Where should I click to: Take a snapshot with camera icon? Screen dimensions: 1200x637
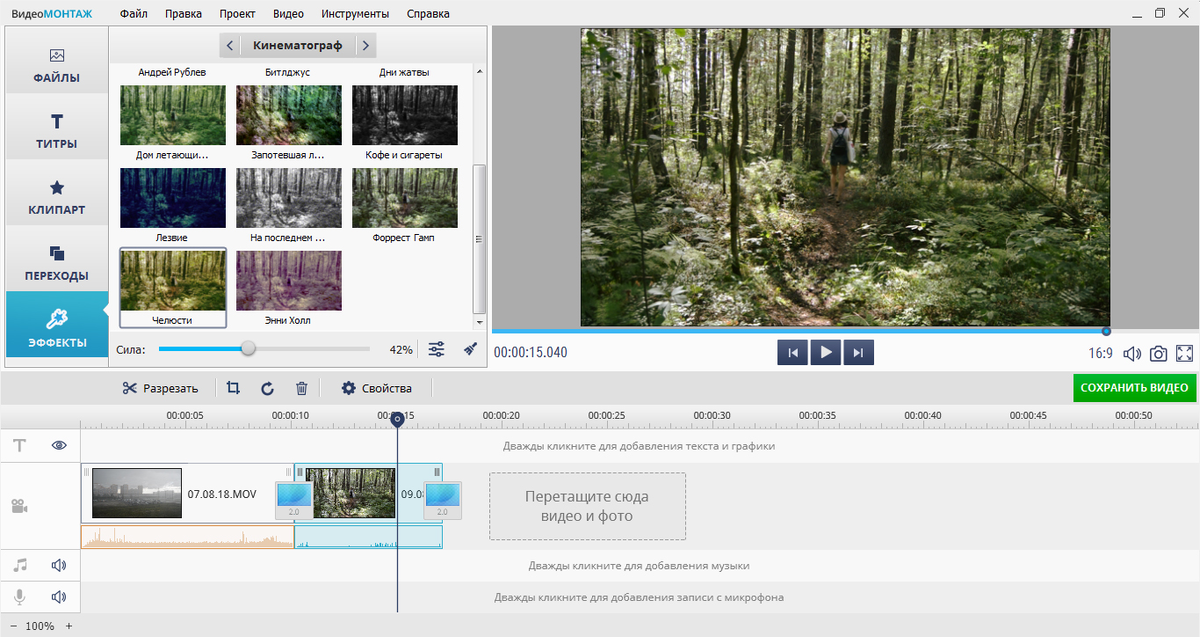(x=1159, y=353)
